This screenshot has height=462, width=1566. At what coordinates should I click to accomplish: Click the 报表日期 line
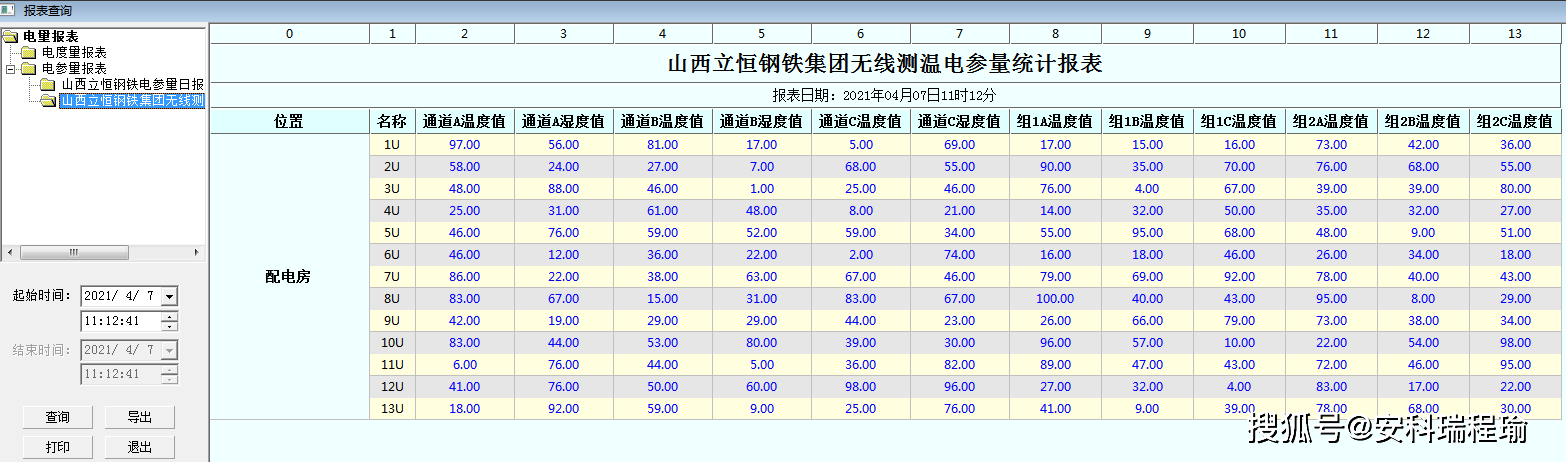[x=885, y=95]
